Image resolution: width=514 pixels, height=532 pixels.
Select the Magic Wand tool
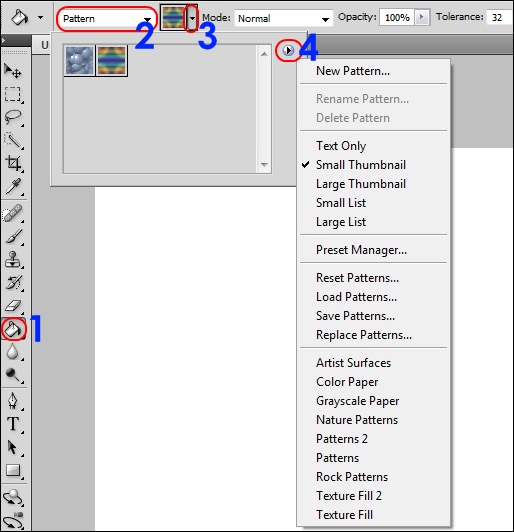(13, 140)
